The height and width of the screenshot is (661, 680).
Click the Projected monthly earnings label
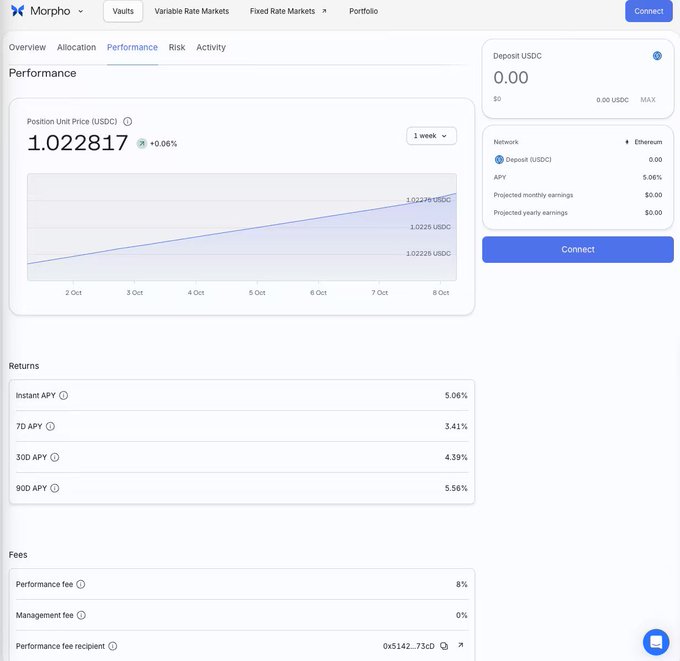(533, 195)
